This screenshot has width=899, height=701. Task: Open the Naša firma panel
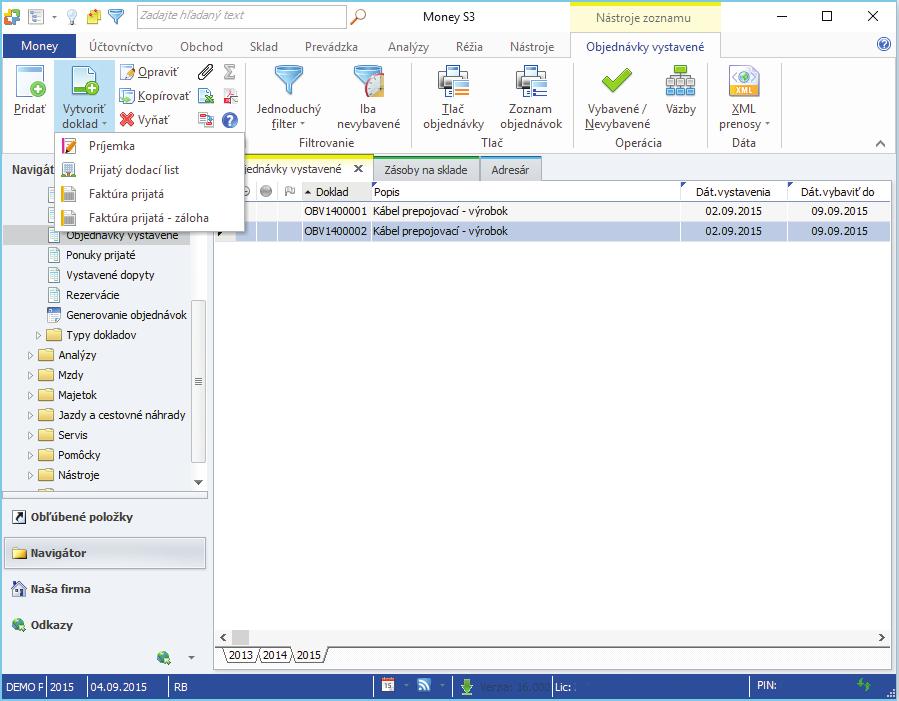(105, 589)
